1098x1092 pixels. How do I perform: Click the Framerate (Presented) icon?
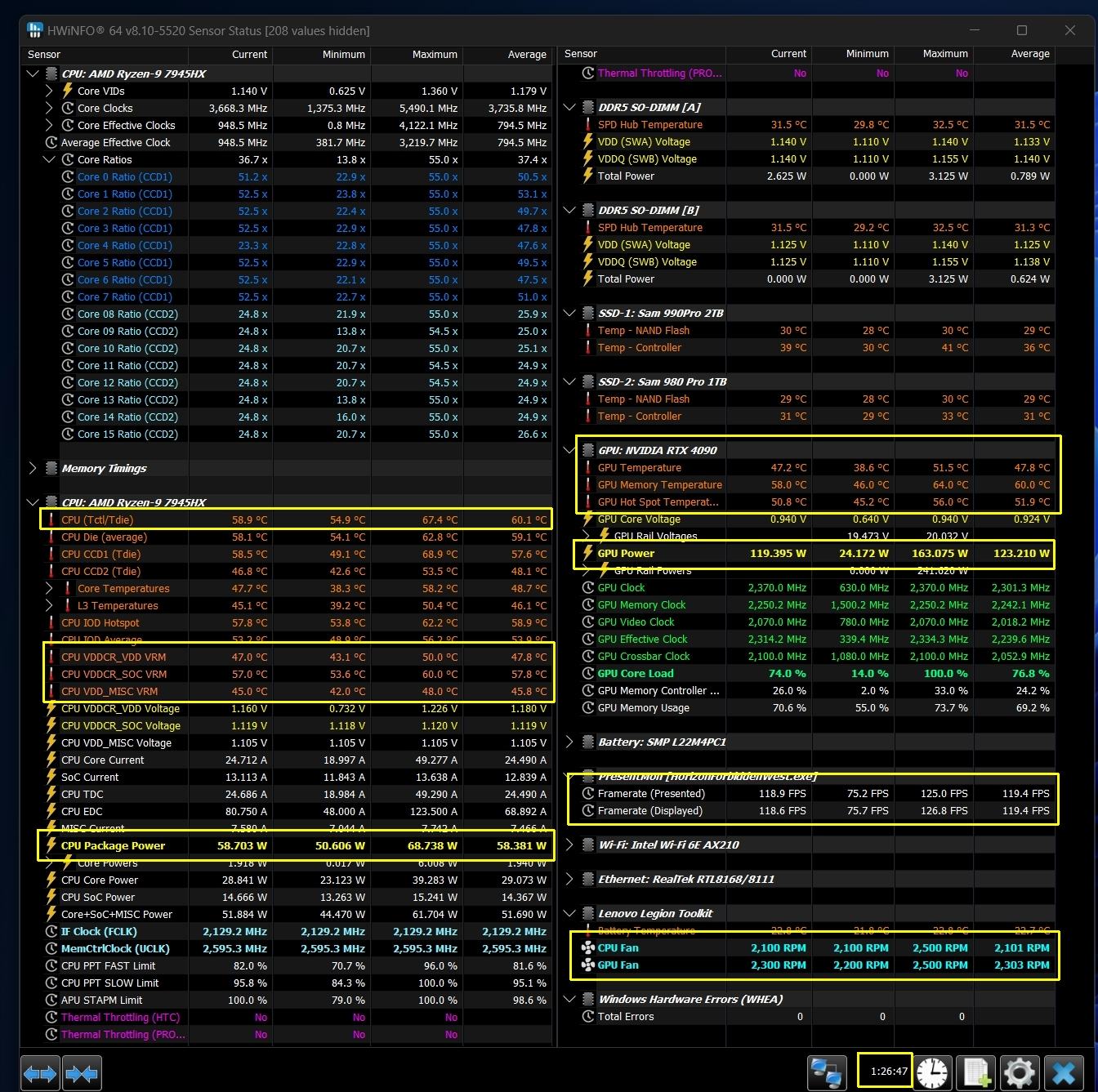click(587, 794)
